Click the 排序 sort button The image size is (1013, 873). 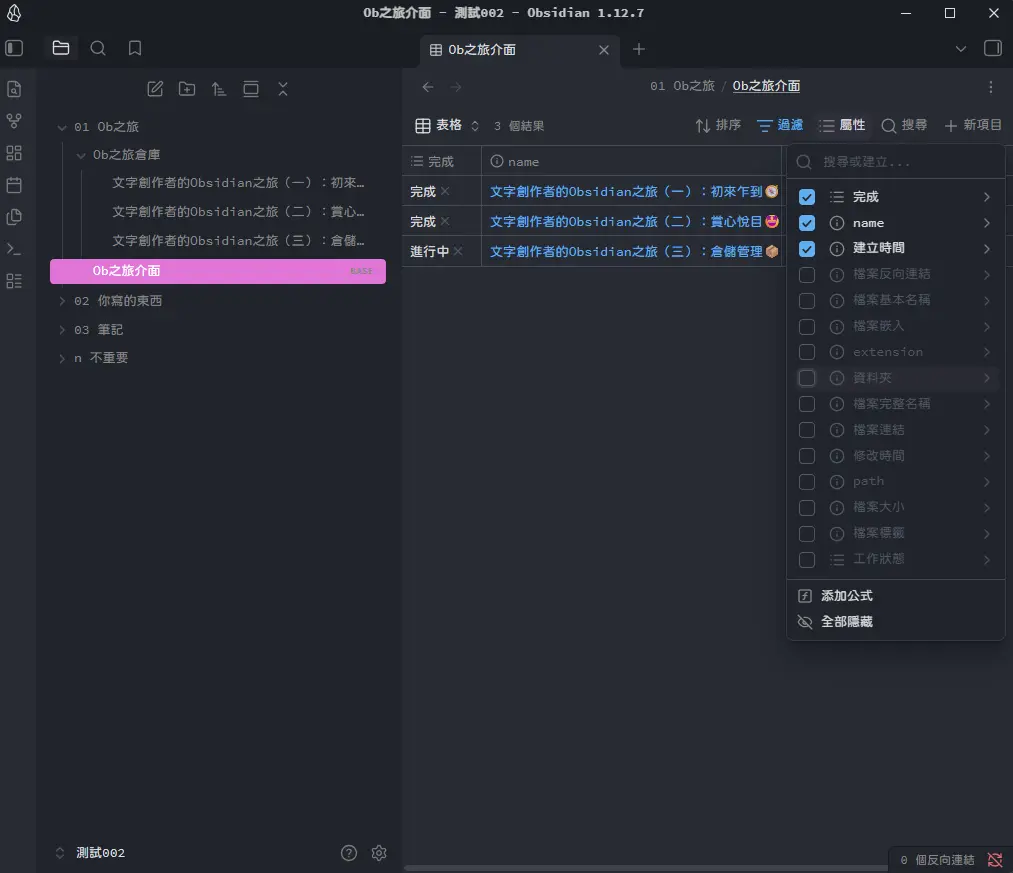point(718,126)
